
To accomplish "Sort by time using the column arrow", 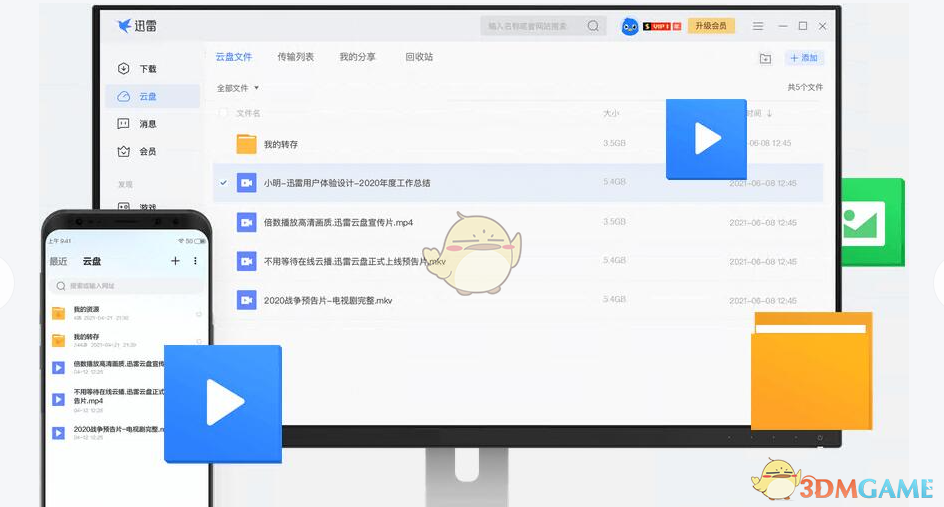I will click(769, 114).
